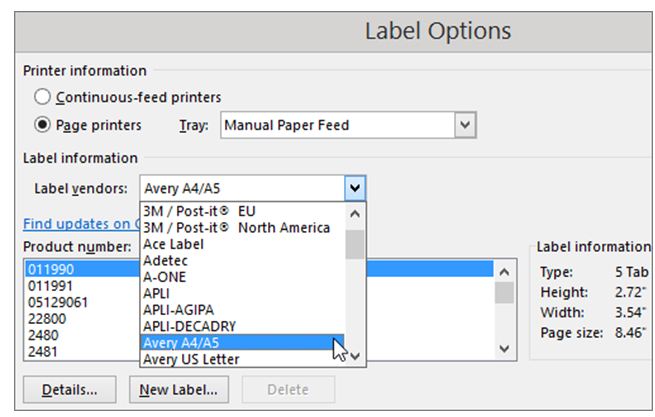Choose 3M / Post-it EU vendor
655x417 pixels.
pos(242,211)
